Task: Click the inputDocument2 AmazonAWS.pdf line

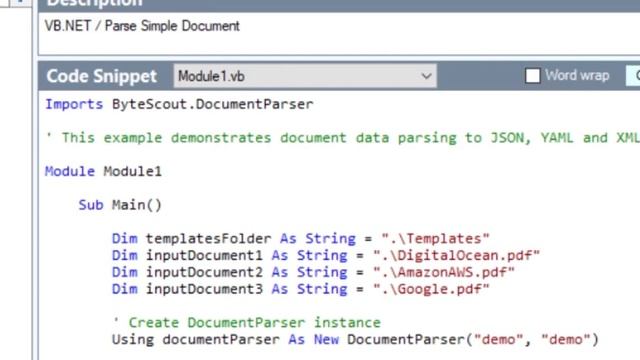Action: 313,272
